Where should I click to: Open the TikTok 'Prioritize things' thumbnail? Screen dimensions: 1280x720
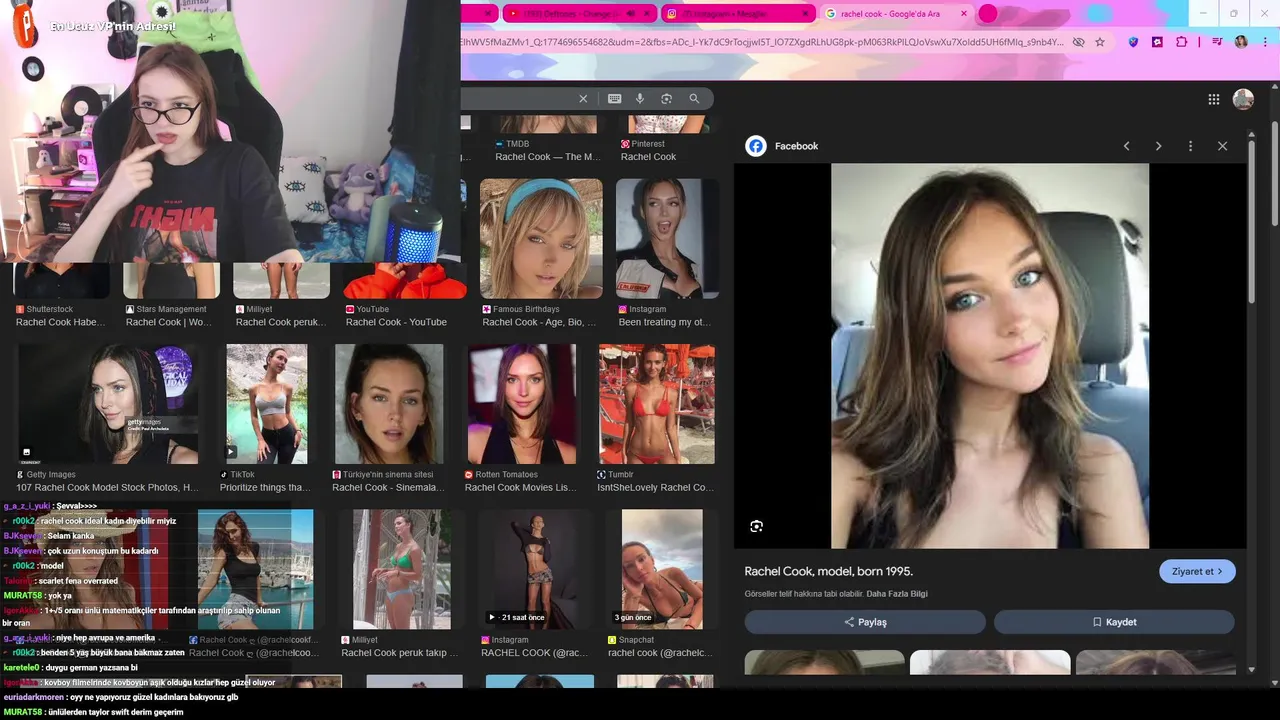[x=267, y=404]
